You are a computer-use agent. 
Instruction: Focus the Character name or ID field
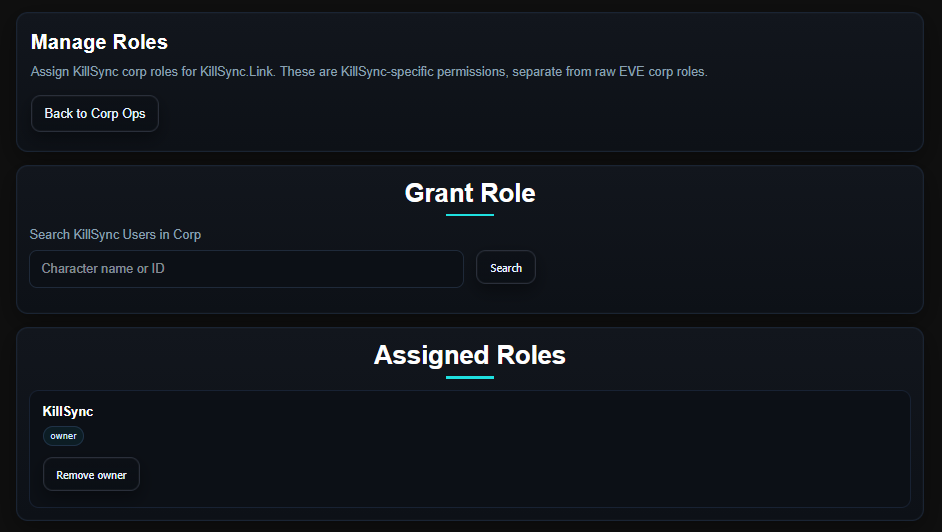click(246, 269)
